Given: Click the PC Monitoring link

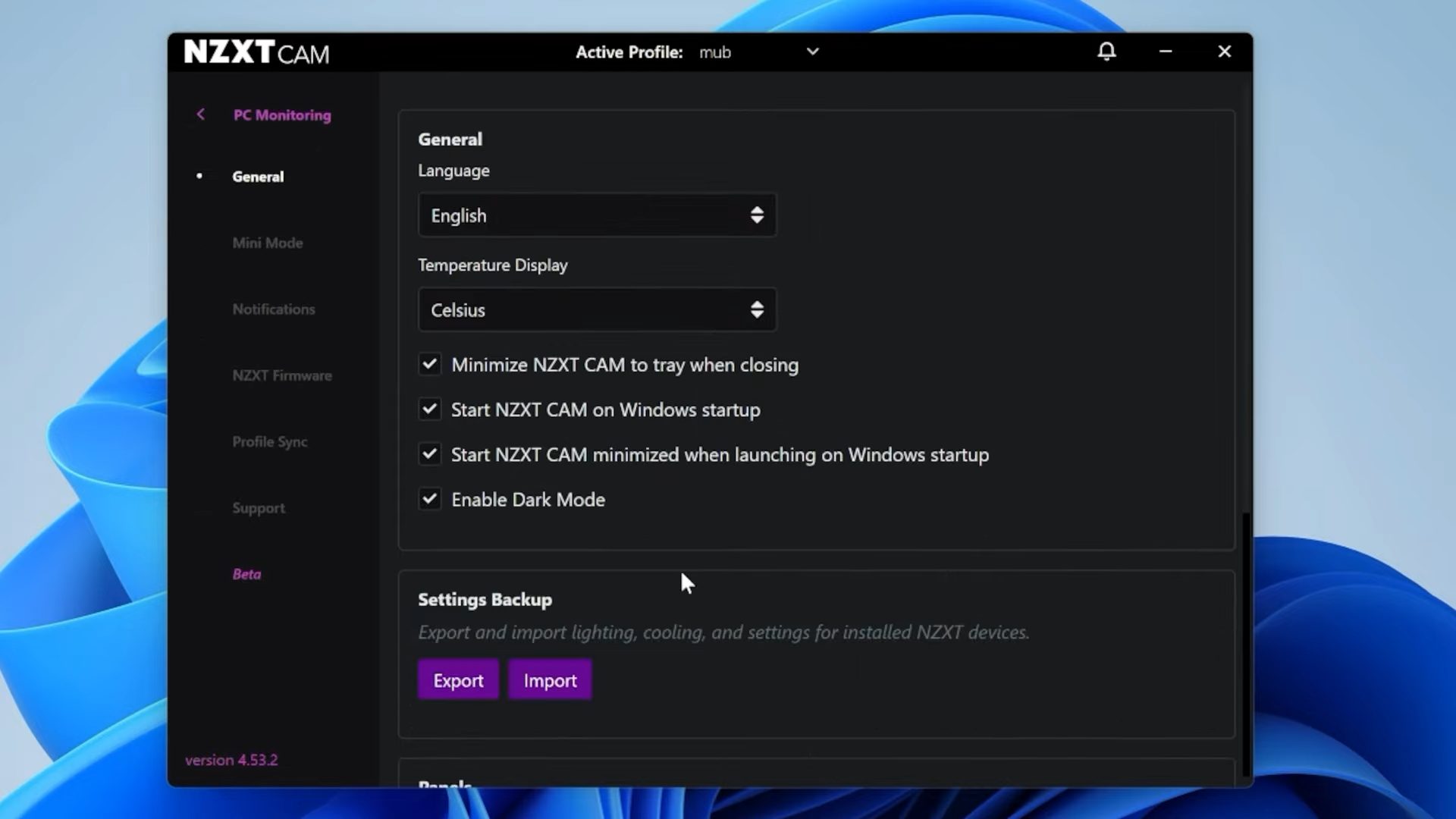Looking at the screenshot, I should tap(282, 115).
